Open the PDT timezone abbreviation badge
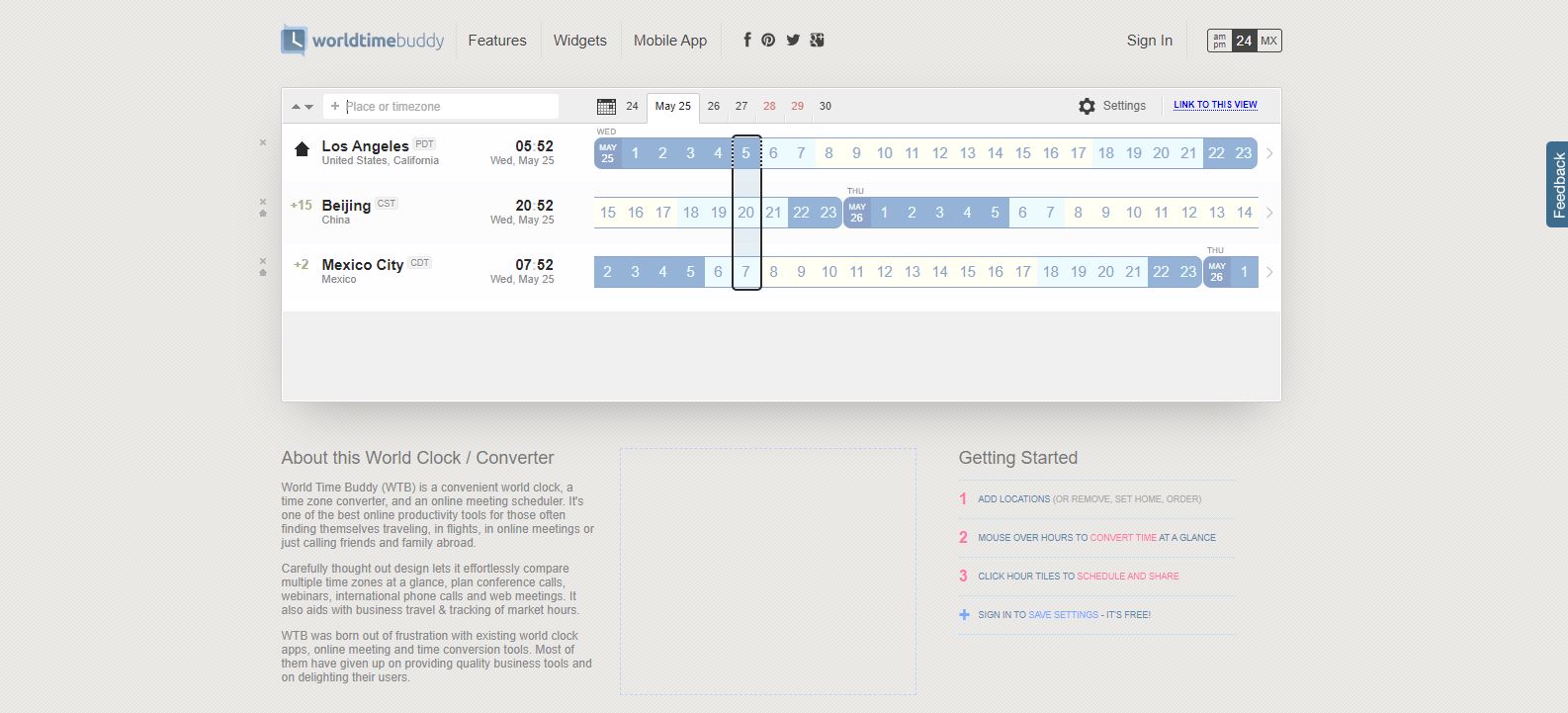This screenshot has height=713, width=1568. 424,144
